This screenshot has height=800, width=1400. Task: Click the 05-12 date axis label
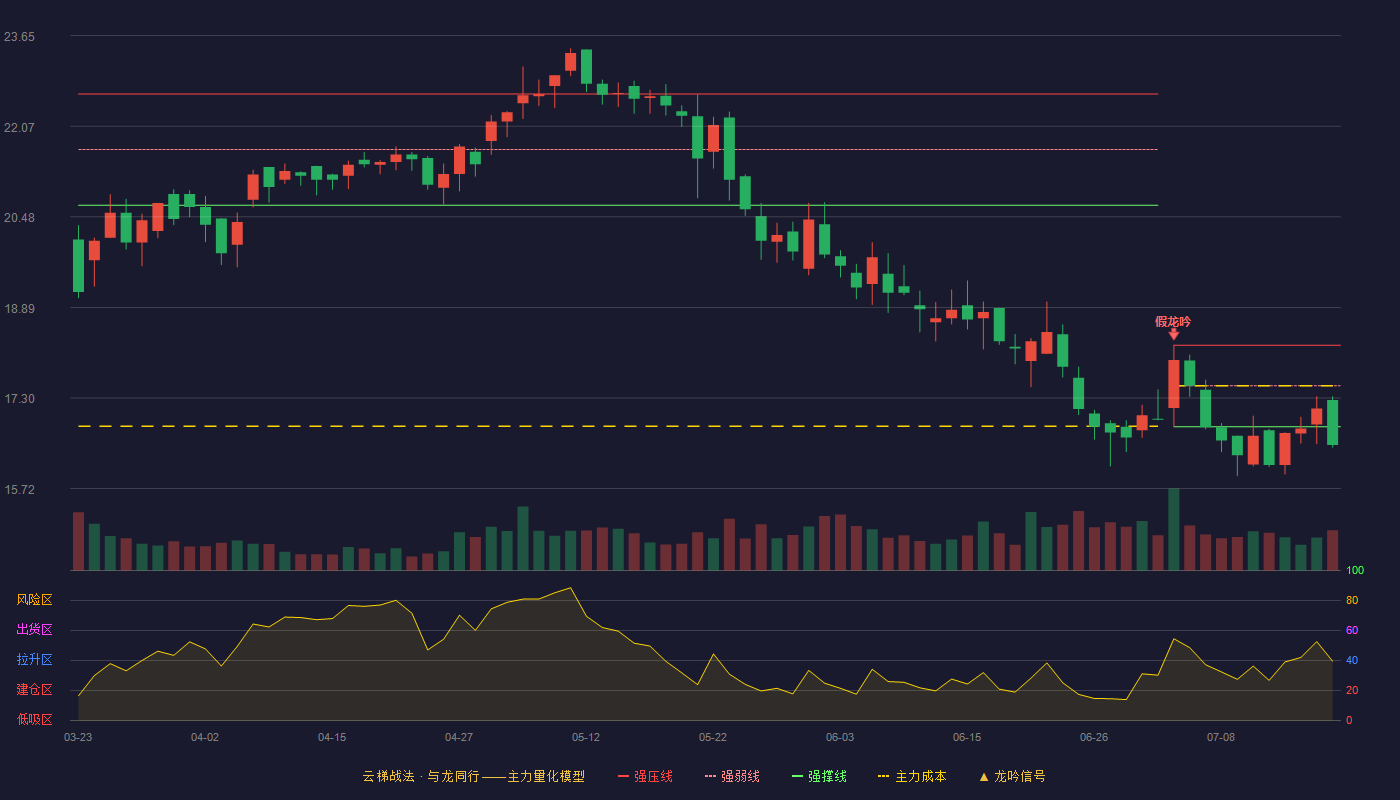click(x=586, y=737)
